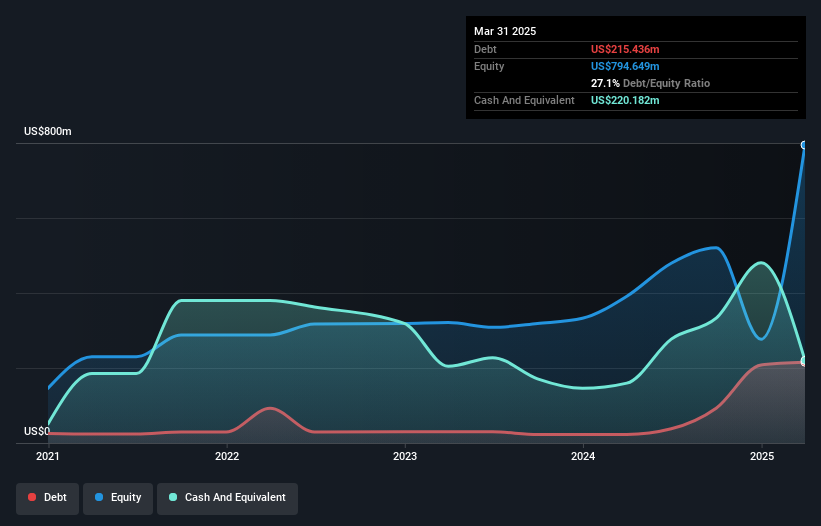Toggle the Debt series legend button

48,498
